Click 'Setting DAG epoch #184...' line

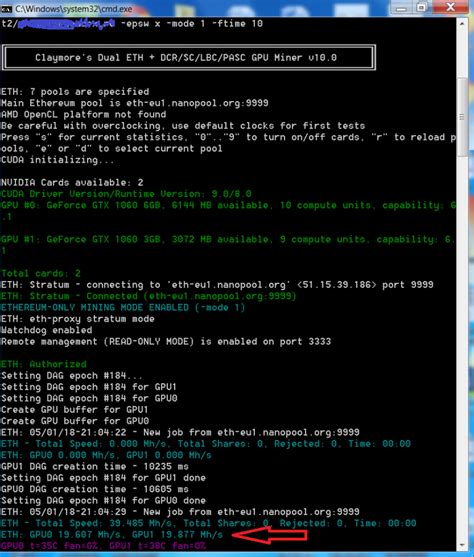point(72,376)
